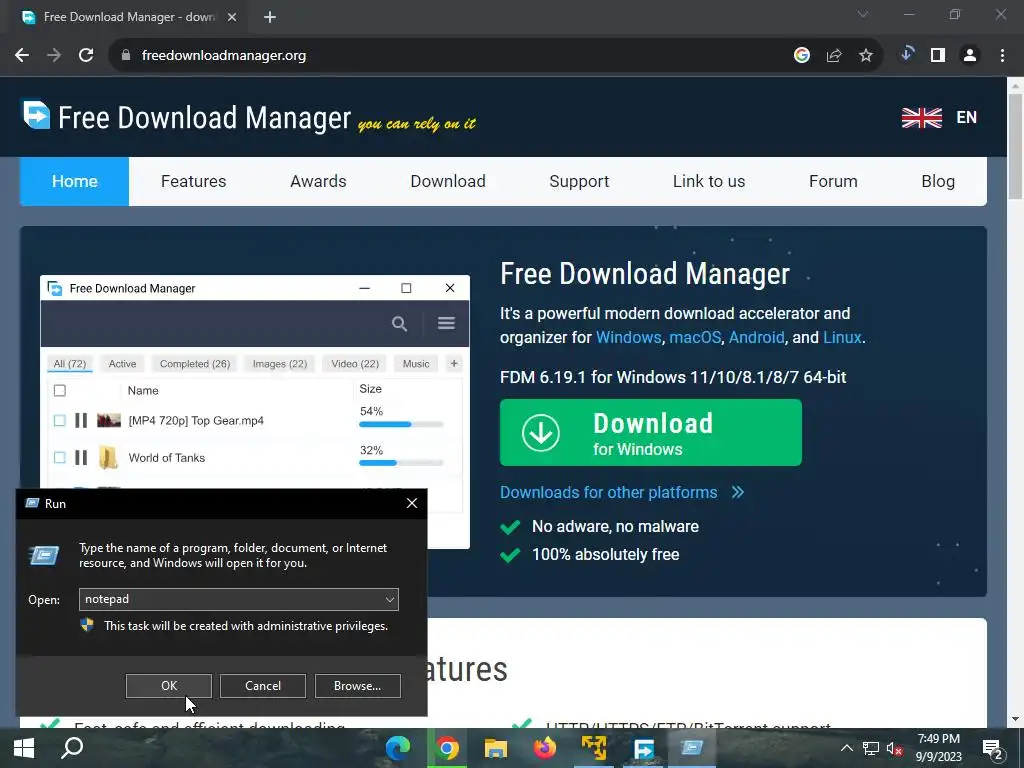Click the Google icon in address bar
The image size is (1024, 768).
(x=802, y=56)
